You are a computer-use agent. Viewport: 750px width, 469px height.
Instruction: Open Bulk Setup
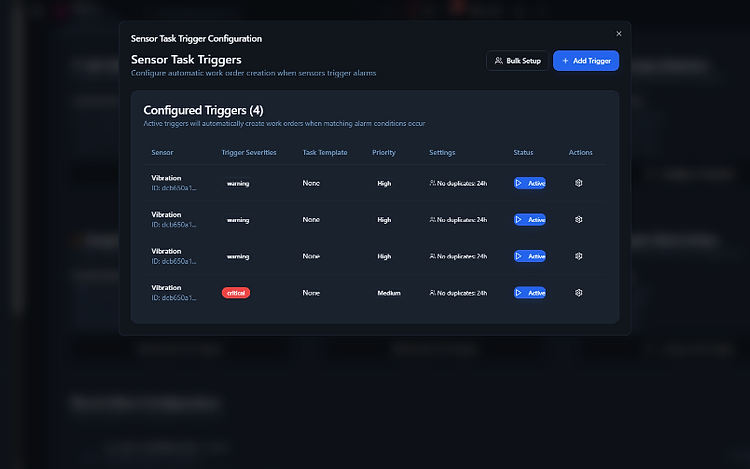[x=518, y=61]
